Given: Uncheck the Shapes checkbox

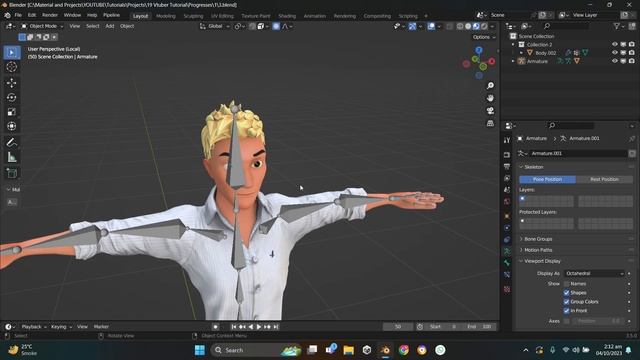Looking at the screenshot, I should click(x=567, y=293).
